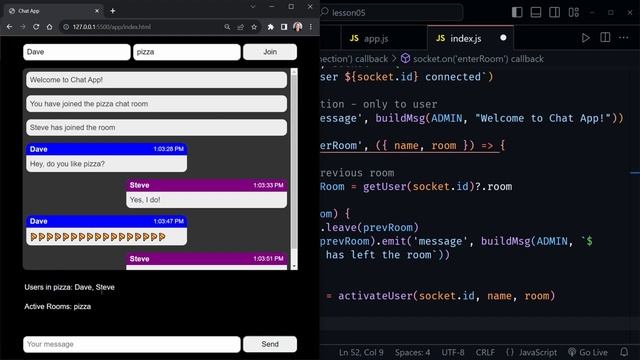
Task: Click the Send button
Action: coord(270,344)
